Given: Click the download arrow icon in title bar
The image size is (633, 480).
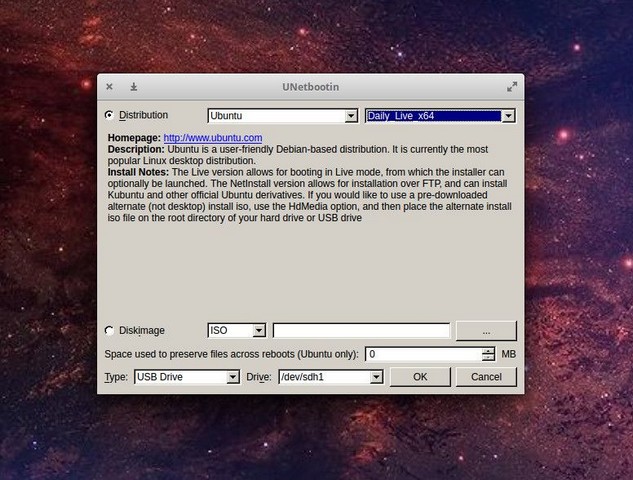Looking at the screenshot, I should 134,87.
